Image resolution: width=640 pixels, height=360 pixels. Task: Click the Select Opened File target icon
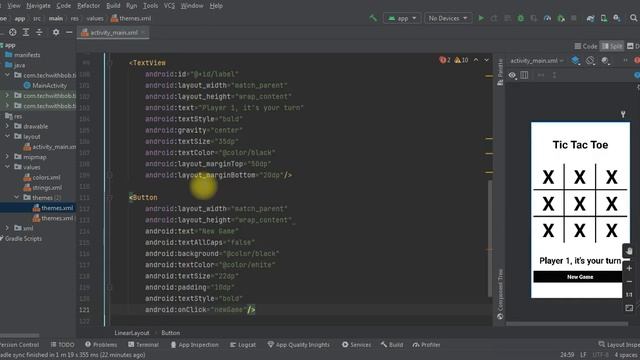(x=13, y=32)
